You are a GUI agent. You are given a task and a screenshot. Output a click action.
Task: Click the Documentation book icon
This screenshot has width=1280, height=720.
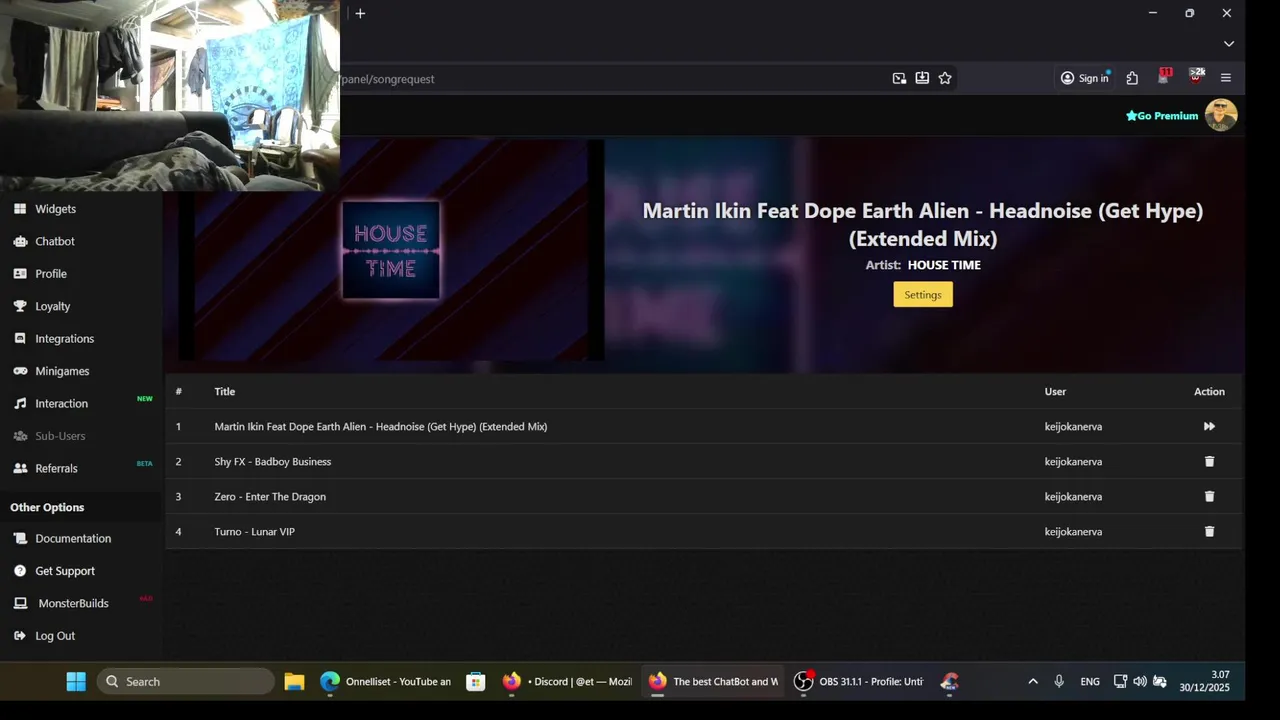click(20, 539)
